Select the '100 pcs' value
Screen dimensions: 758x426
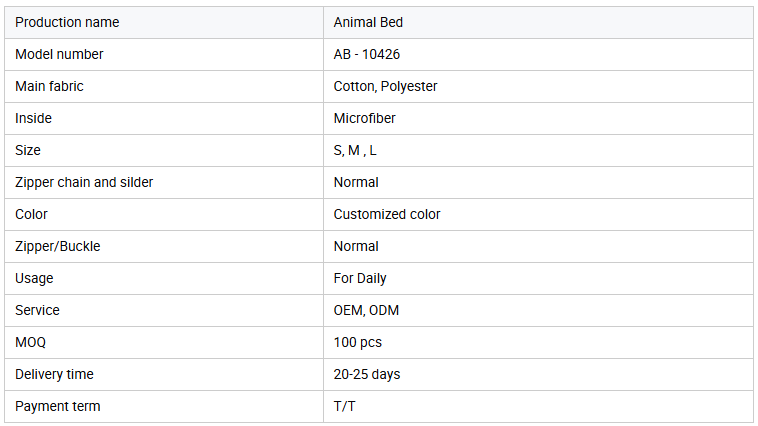click(x=357, y=342)
